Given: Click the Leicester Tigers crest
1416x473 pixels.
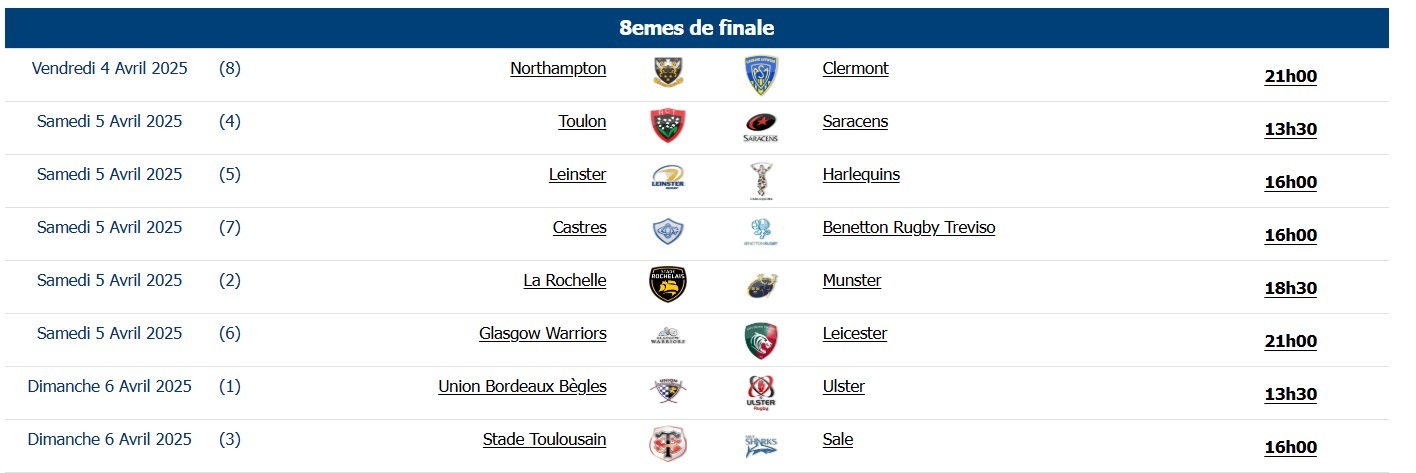Looking at the screenshot, I should pos(761,340).
